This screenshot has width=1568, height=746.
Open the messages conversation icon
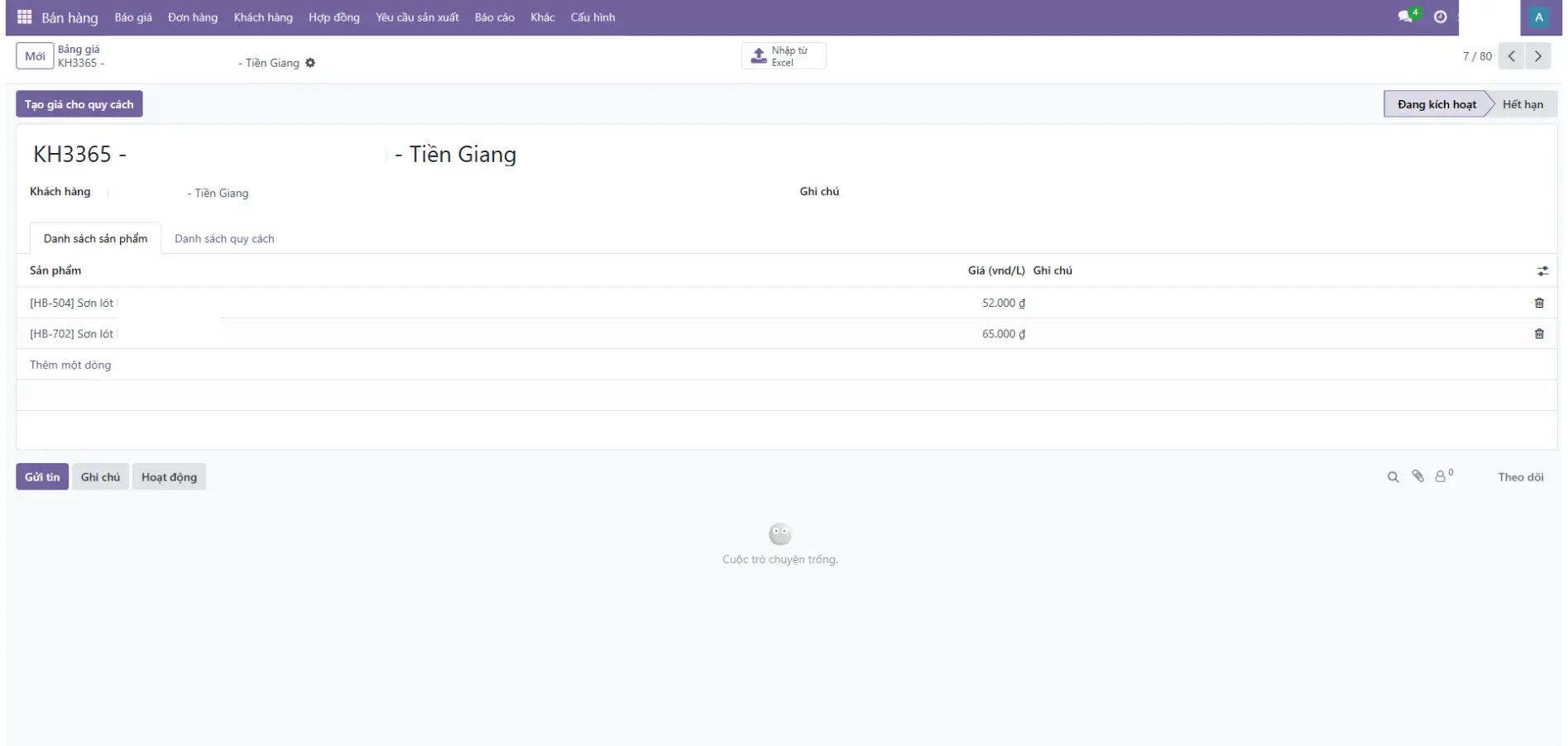tap(1406, 17)
